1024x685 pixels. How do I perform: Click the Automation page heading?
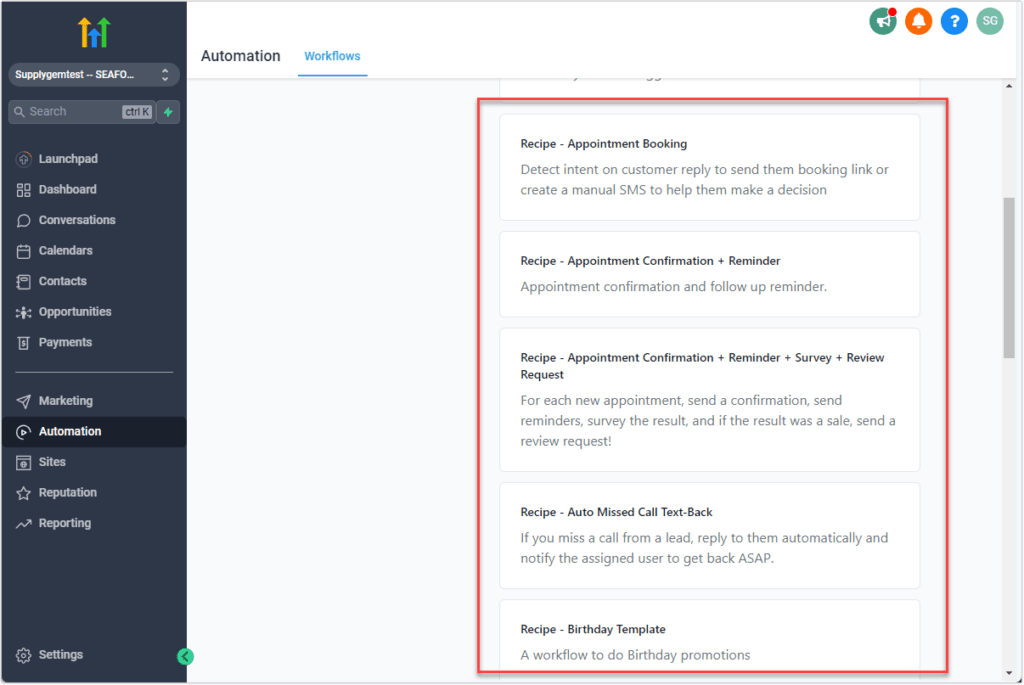coord(241,56)
